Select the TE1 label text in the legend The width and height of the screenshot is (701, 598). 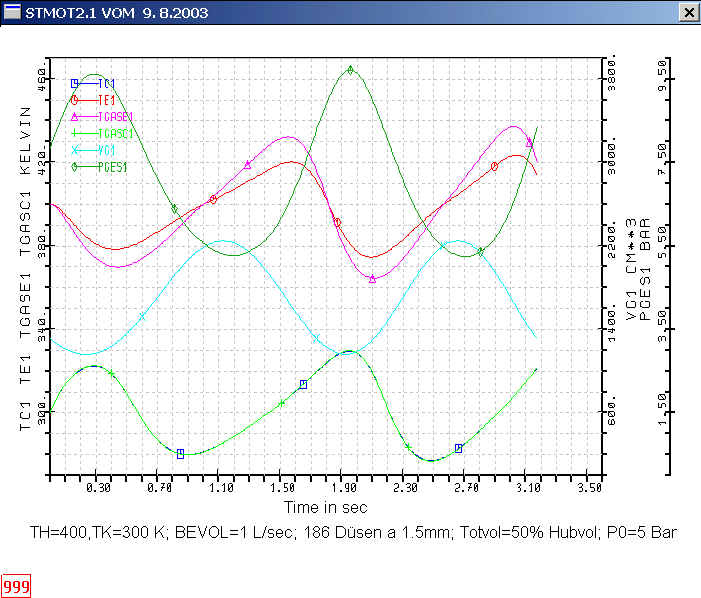[107, 100]
